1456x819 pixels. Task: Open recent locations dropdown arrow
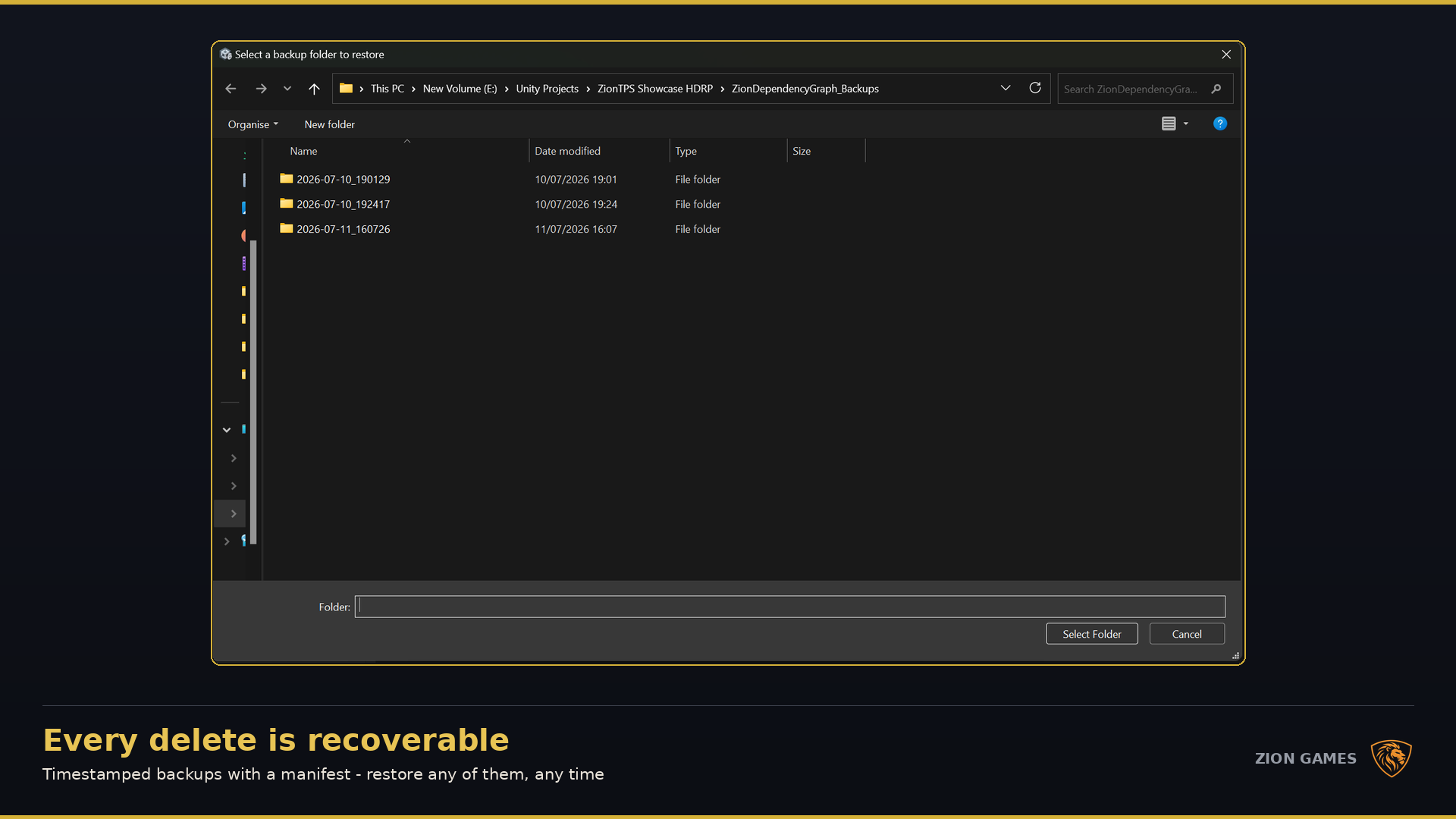(x=287, y=89)
